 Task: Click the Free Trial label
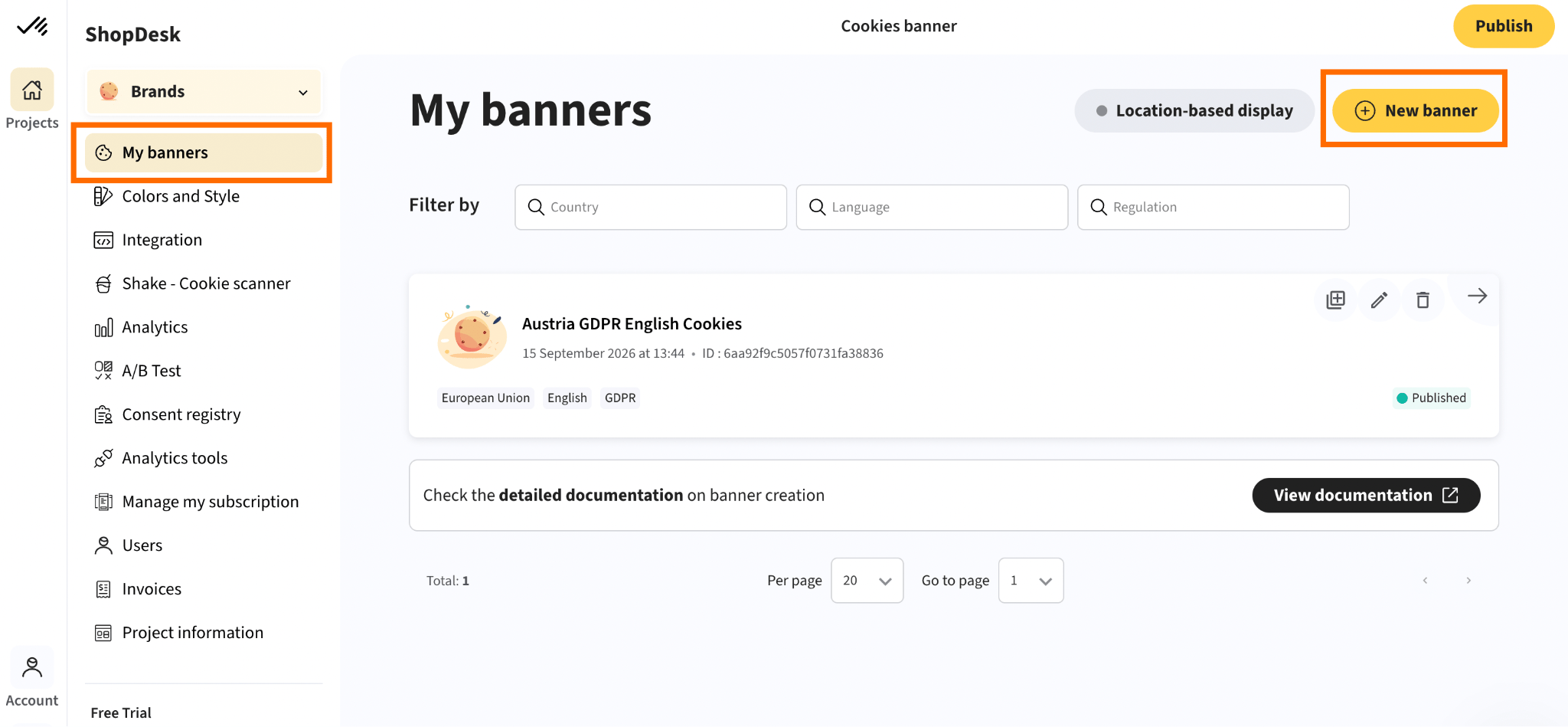point(121,713)
